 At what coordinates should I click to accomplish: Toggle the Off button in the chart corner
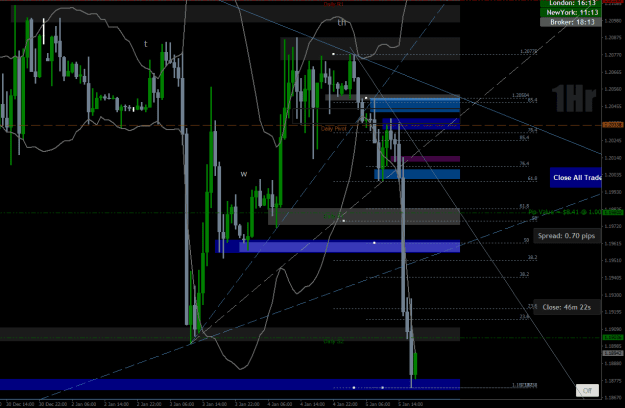coord(587,390)
